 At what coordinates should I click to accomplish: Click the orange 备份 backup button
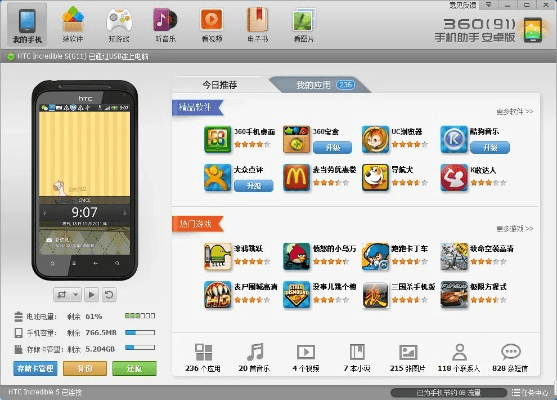click(85, 368)
